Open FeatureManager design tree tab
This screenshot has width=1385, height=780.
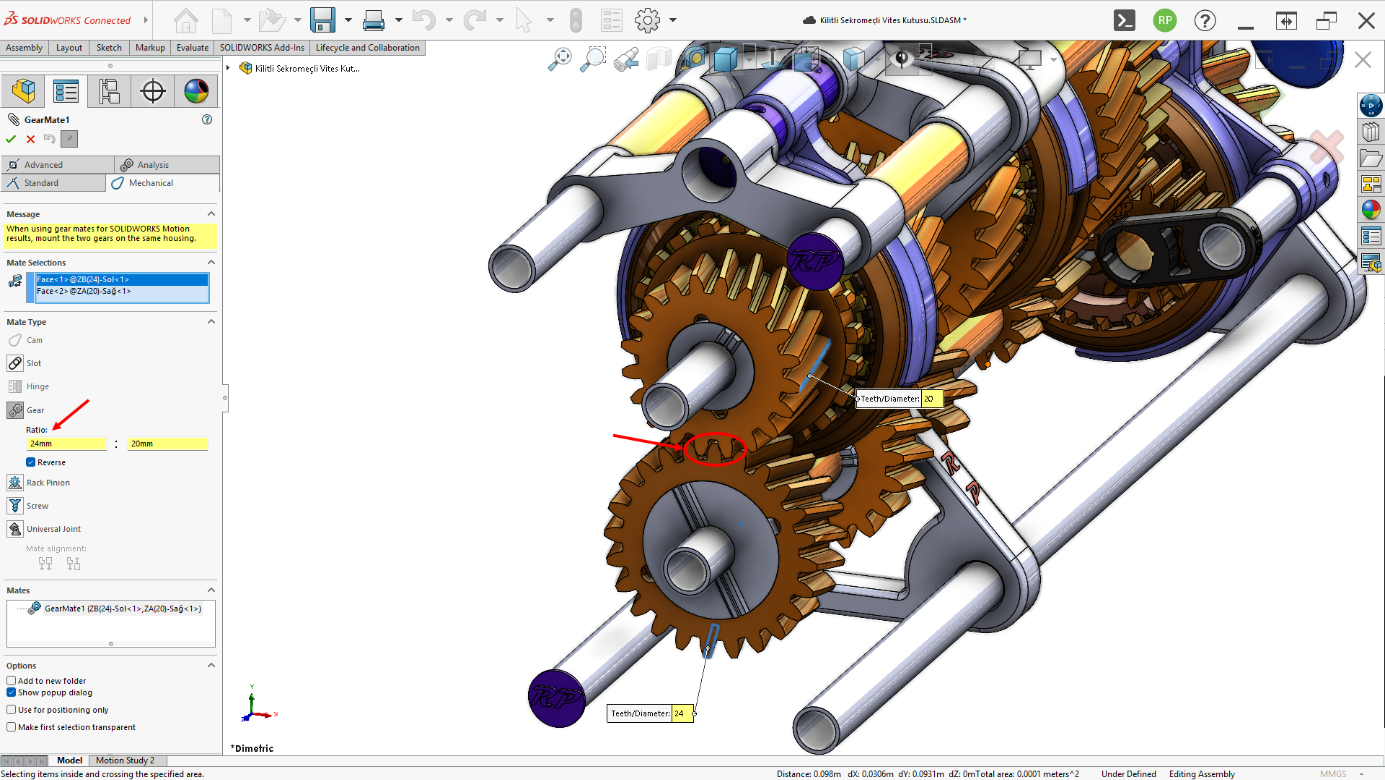click(x=23, y=92)
